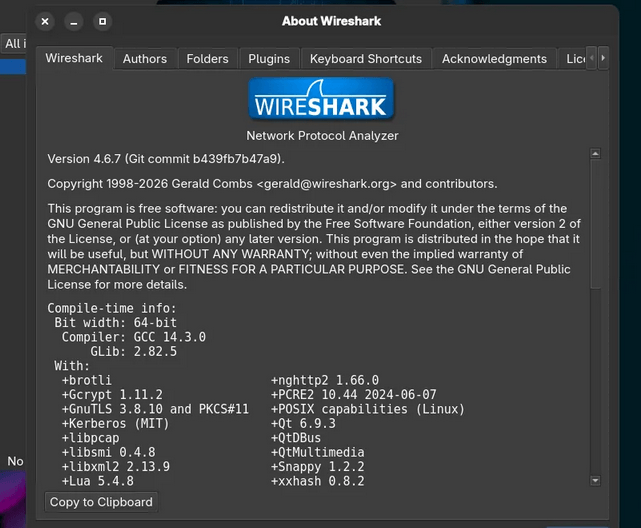Image resolution: width=641 pixels, height=528 pixels.
Task: Click the scrollbar up arrow
Action: tap(596, 154)
